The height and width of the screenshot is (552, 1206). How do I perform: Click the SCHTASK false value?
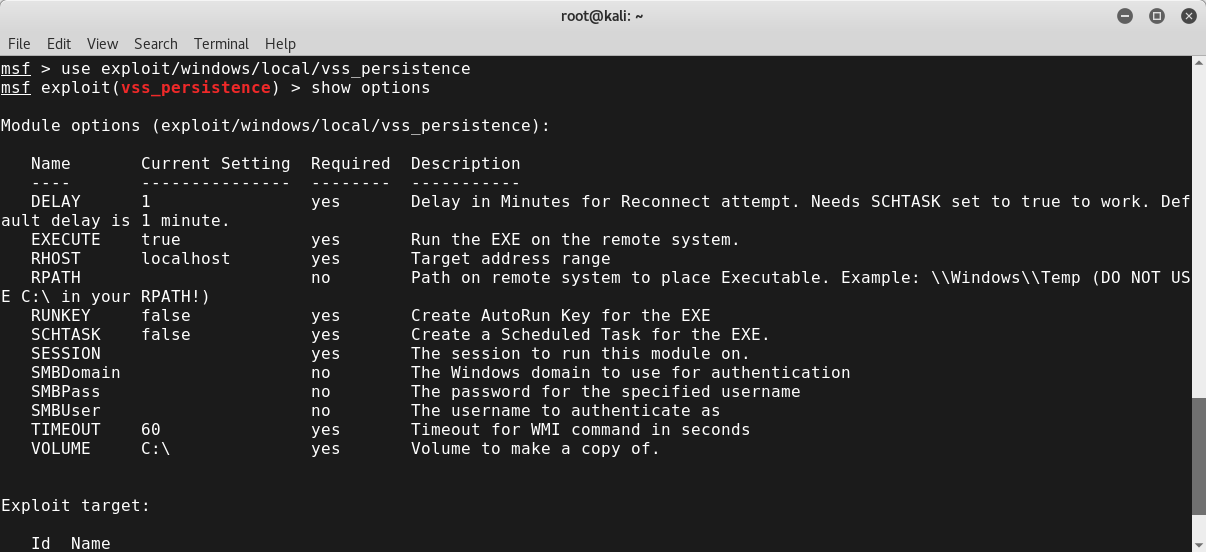pyautogui.click(x=166, y=335)
